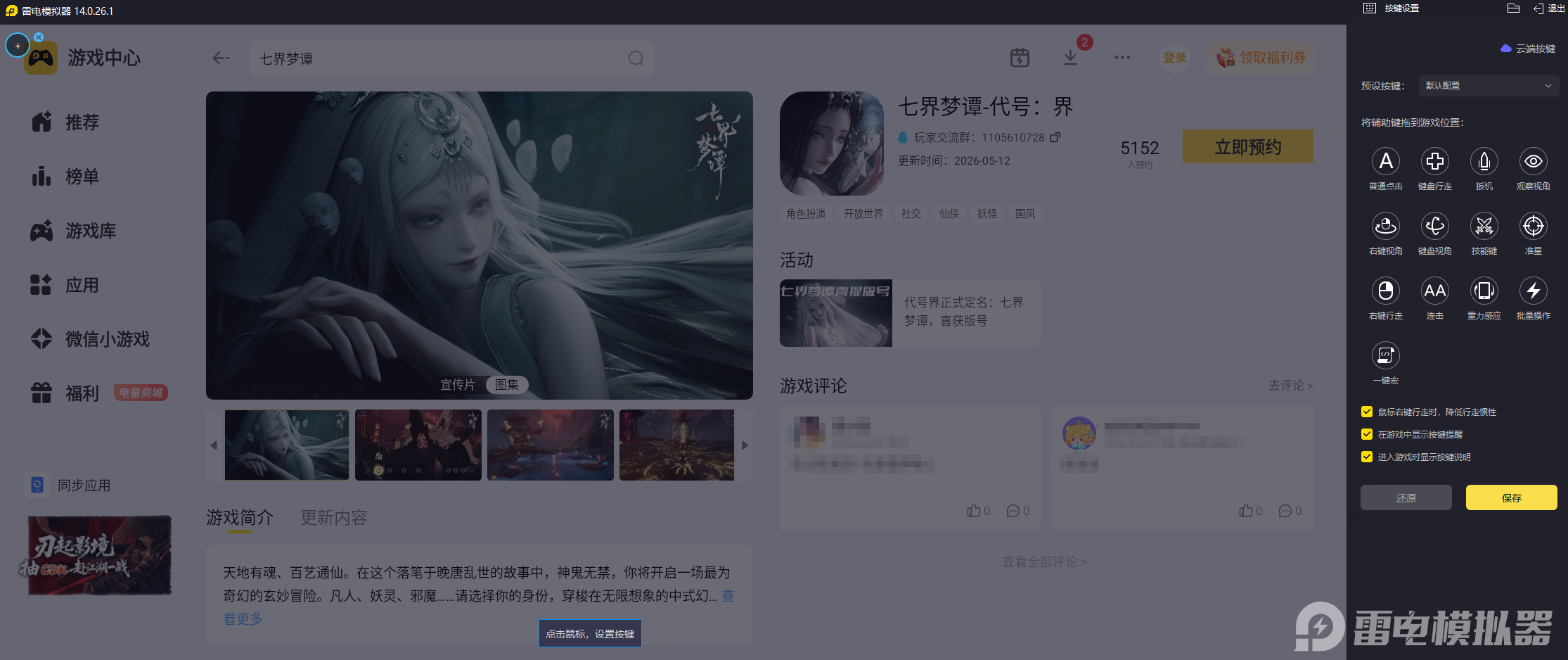This screenshot has height=660, width=1568.
Task: Select the 技能键 crossed swords icon
Action: [1484, 227]
